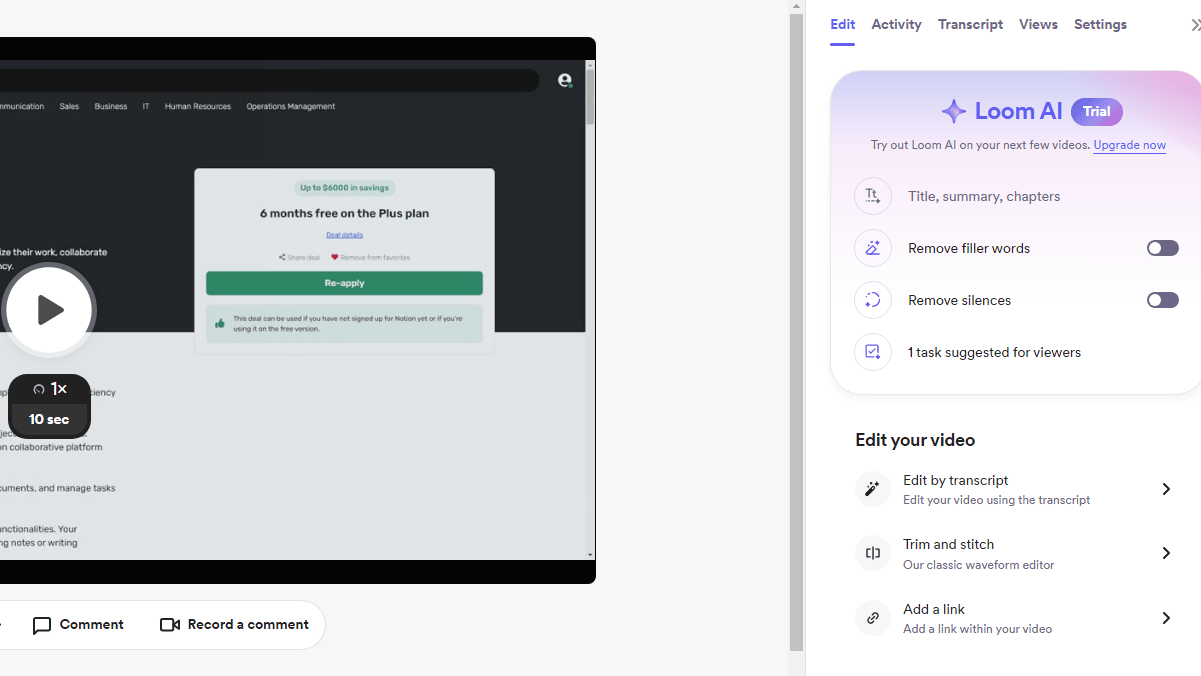This screenshot has height=676, width=1201.
Task: Click Record a comment button
Action: [x=234, y=625]
